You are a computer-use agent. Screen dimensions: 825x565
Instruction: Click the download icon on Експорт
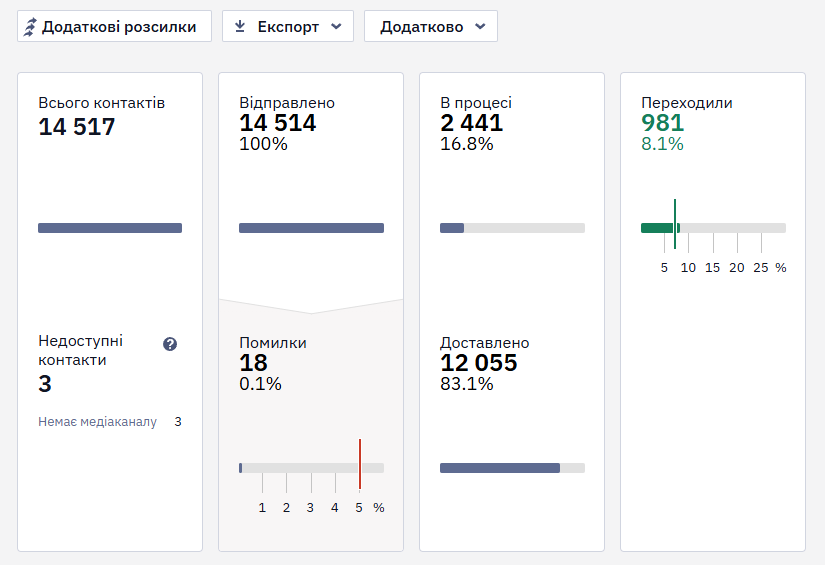(240, 26)
